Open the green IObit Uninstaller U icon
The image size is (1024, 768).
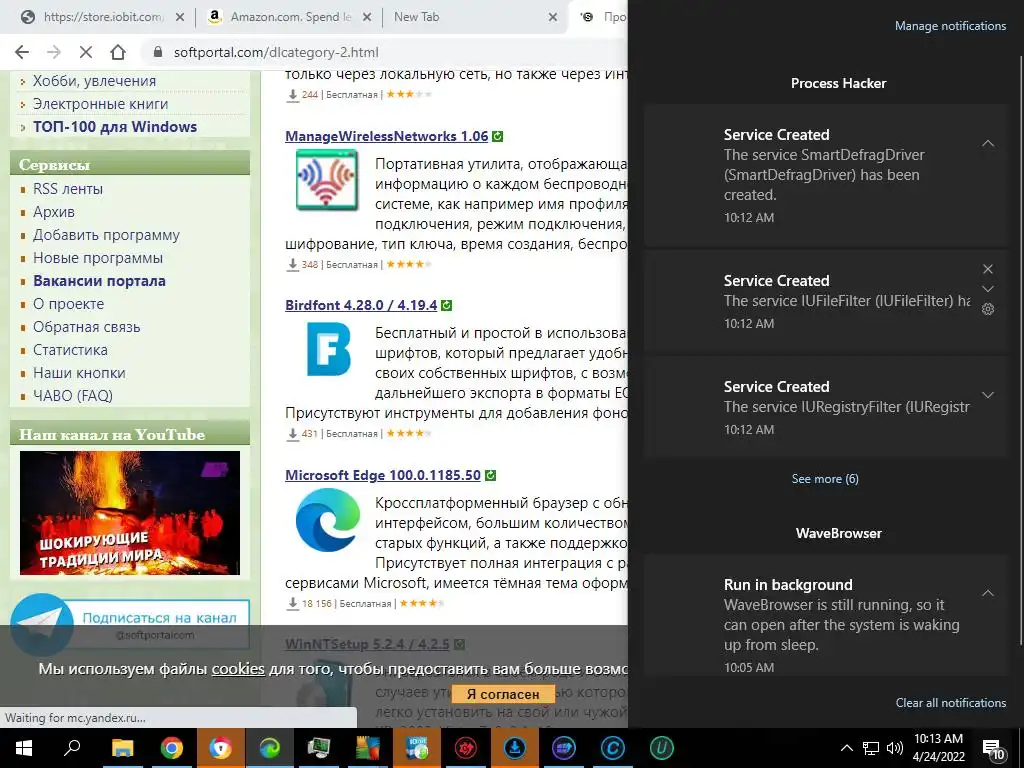(662, 748)
